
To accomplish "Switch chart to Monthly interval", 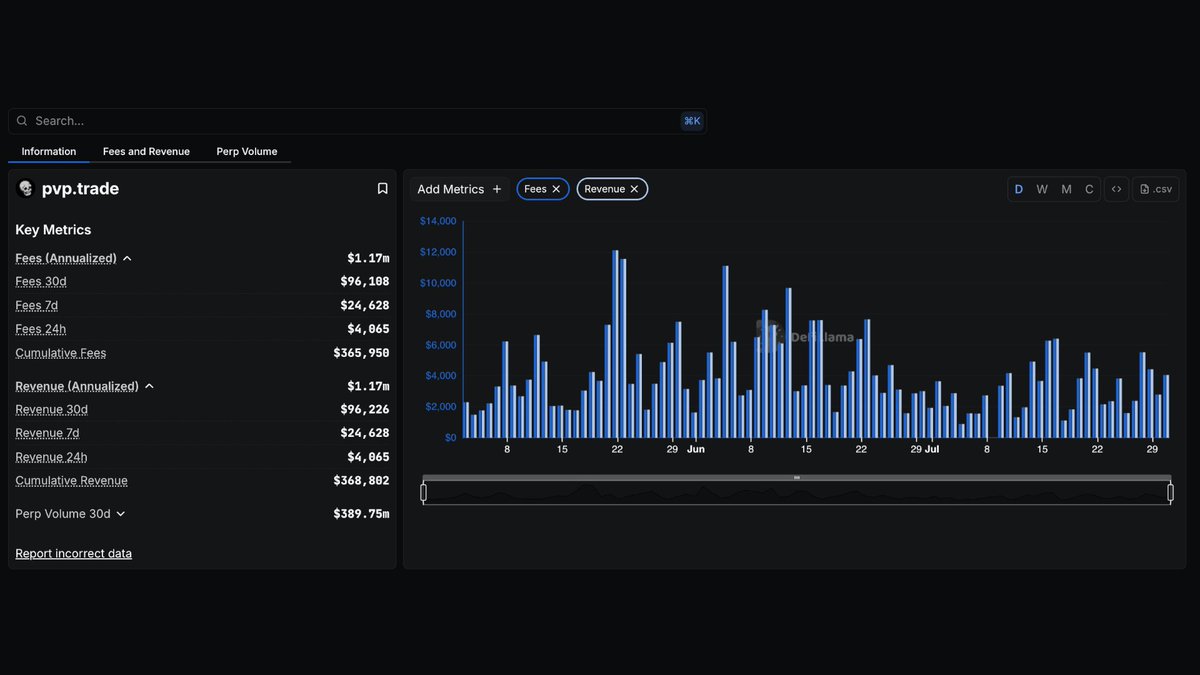I will pos(1066,189).
